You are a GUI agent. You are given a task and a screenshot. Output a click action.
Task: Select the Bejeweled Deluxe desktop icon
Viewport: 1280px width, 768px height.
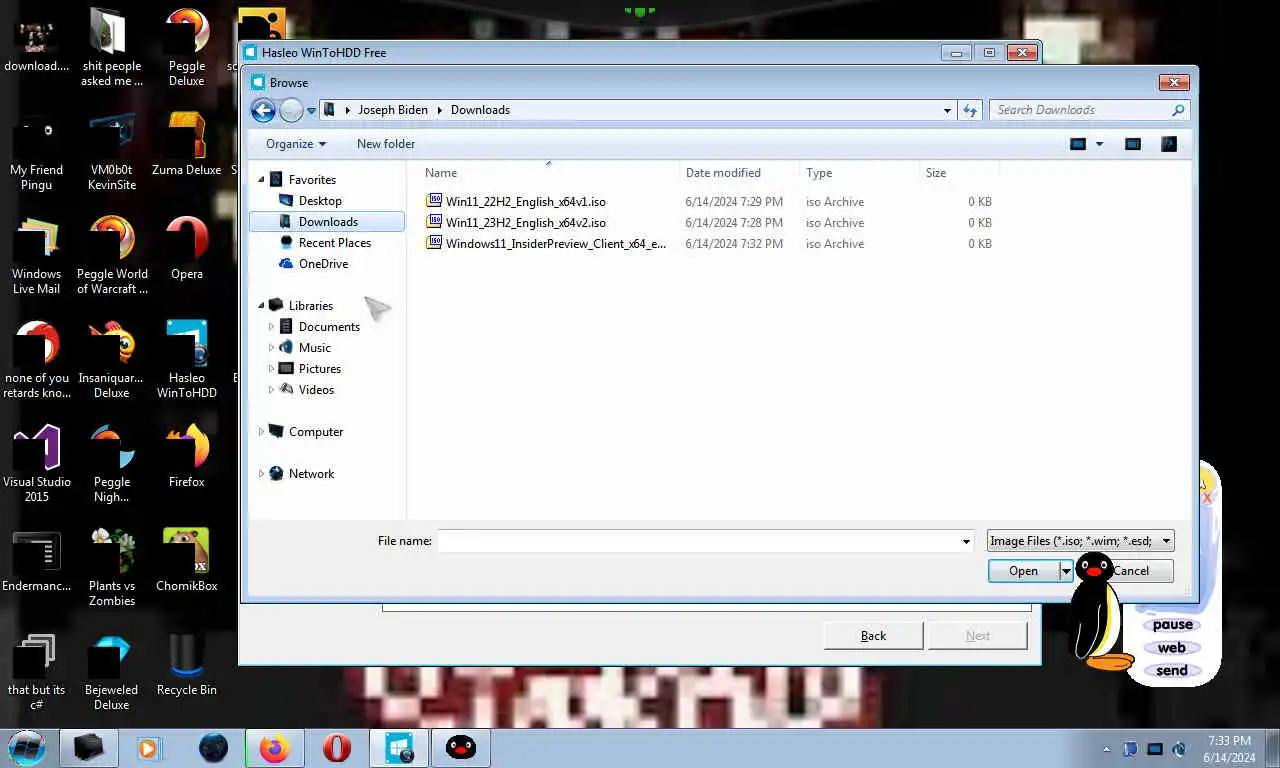pyautogui.click(x=112, y=671)
